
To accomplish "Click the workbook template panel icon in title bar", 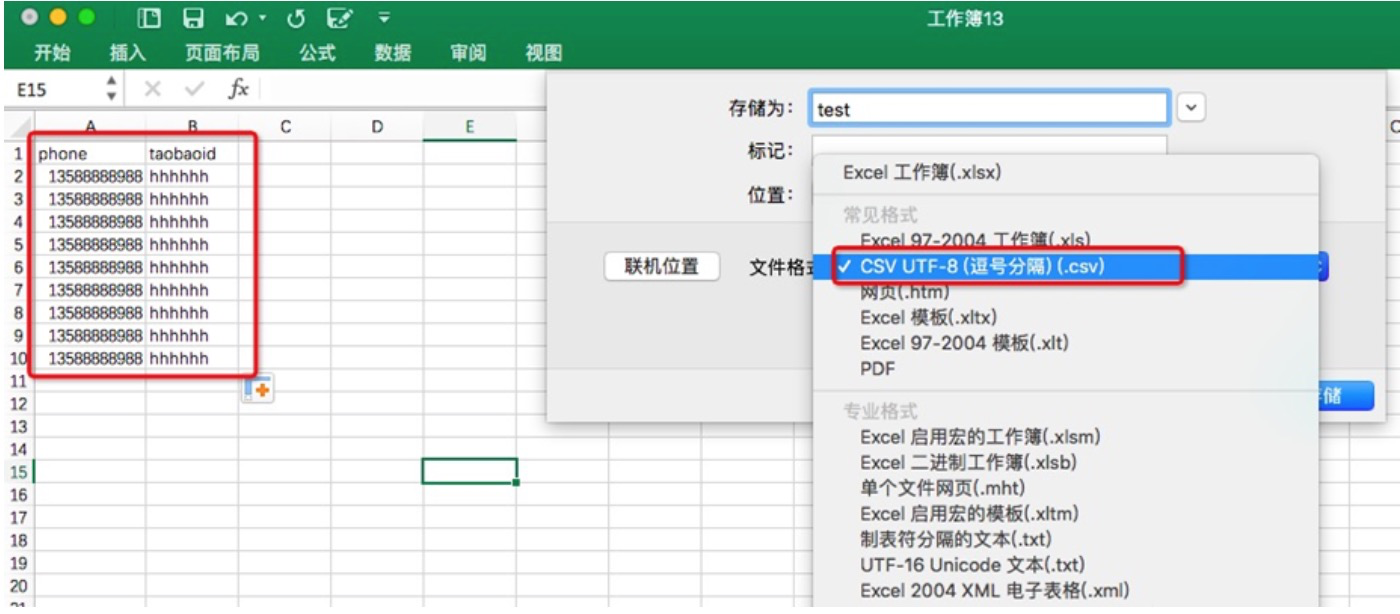I will [x=149, y=18].
